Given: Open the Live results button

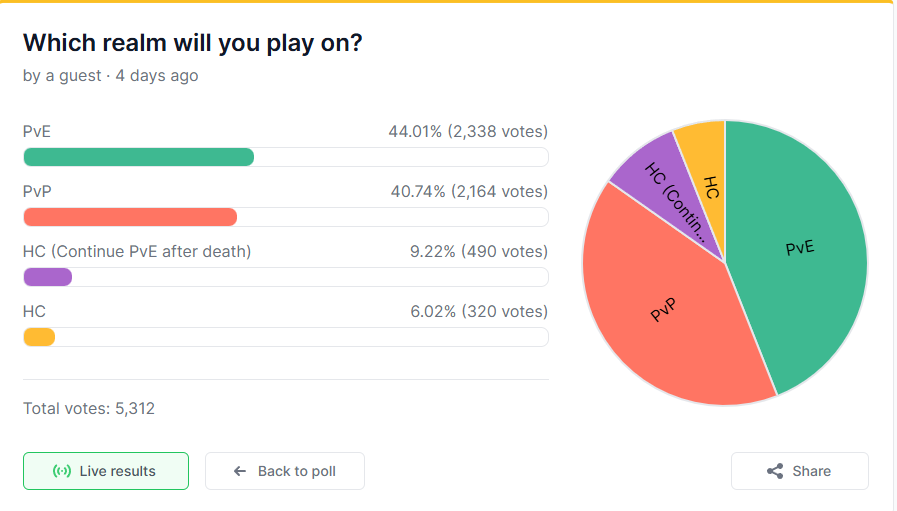Looking at the screenshot, I should (106, 471).
